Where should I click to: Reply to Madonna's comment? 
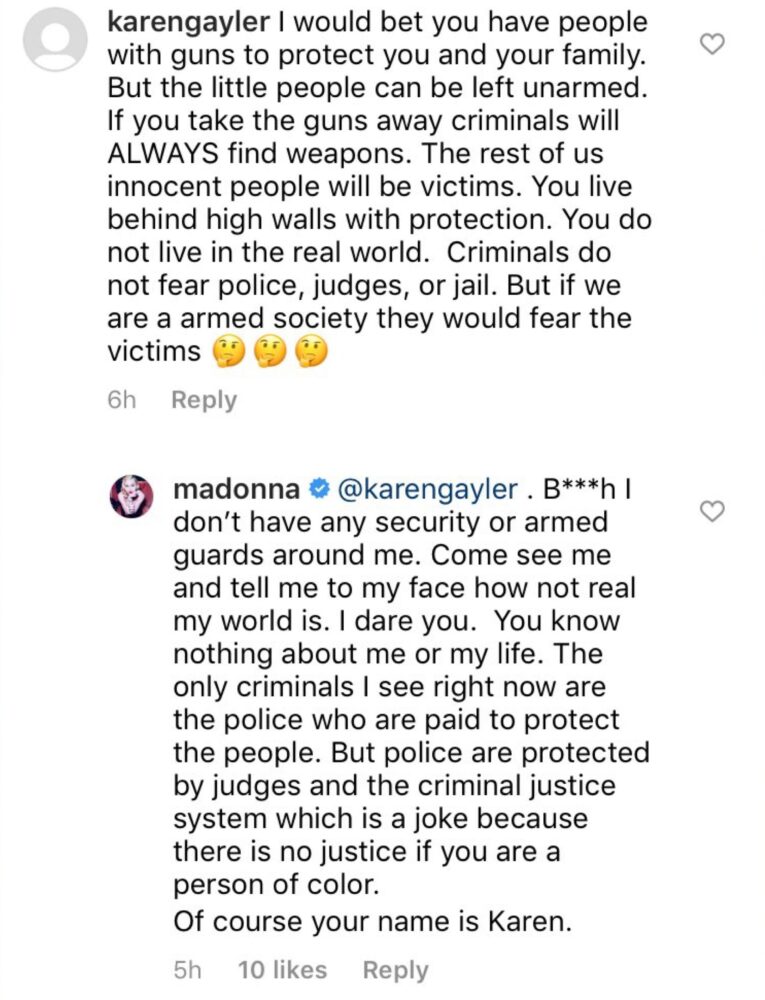coord(395,969)
